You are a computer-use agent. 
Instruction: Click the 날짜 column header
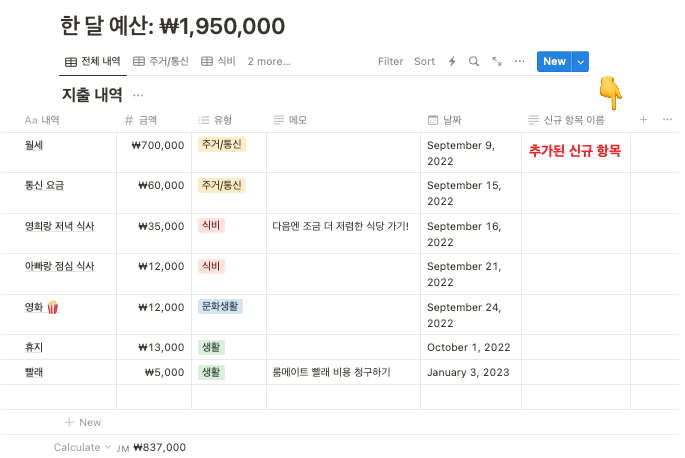[x=444, y=120]
